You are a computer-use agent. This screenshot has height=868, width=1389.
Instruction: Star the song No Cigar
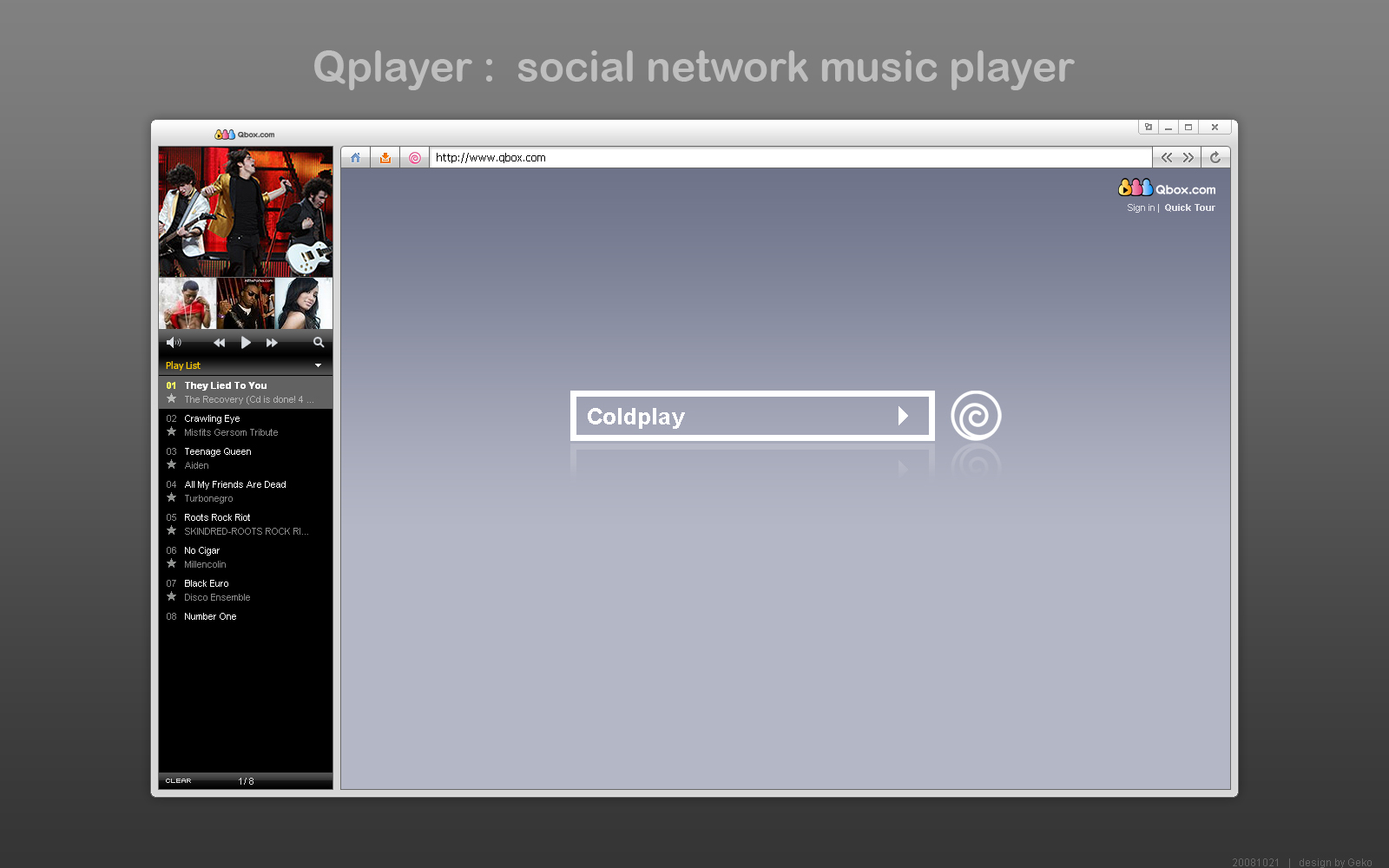coord(171,564)
